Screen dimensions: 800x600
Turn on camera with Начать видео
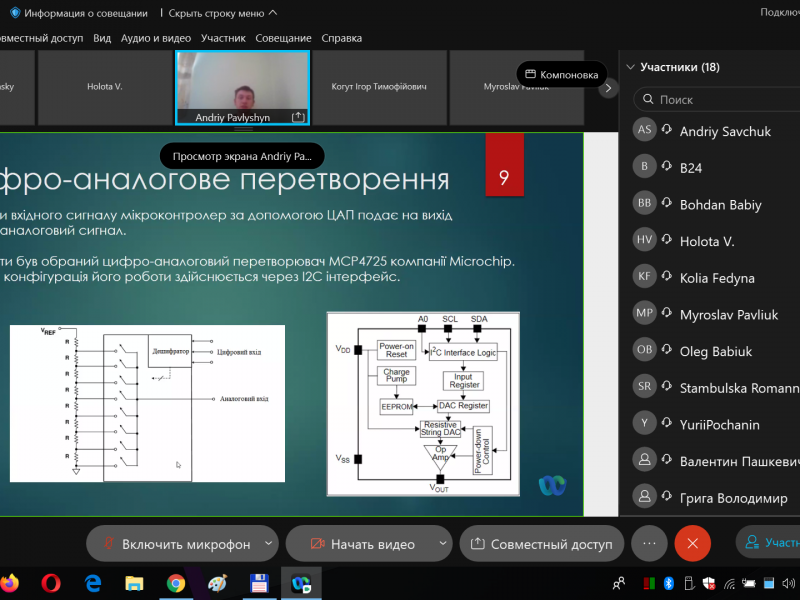click(x=361, y=544)
